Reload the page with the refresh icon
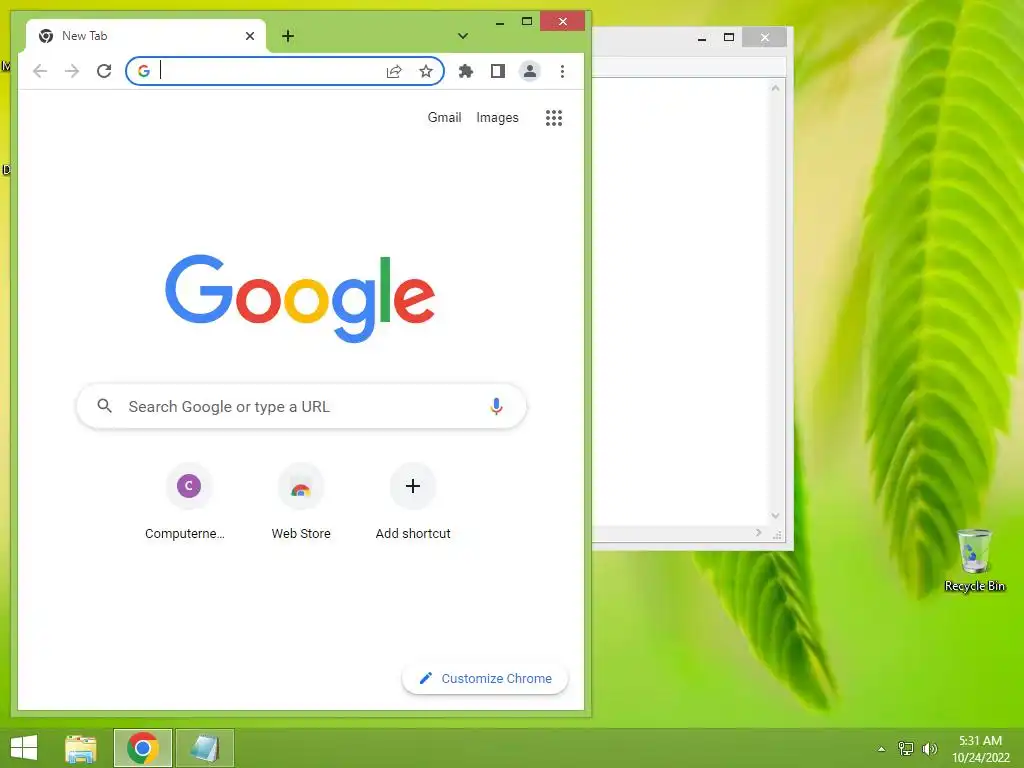 (x=104, y=71)
